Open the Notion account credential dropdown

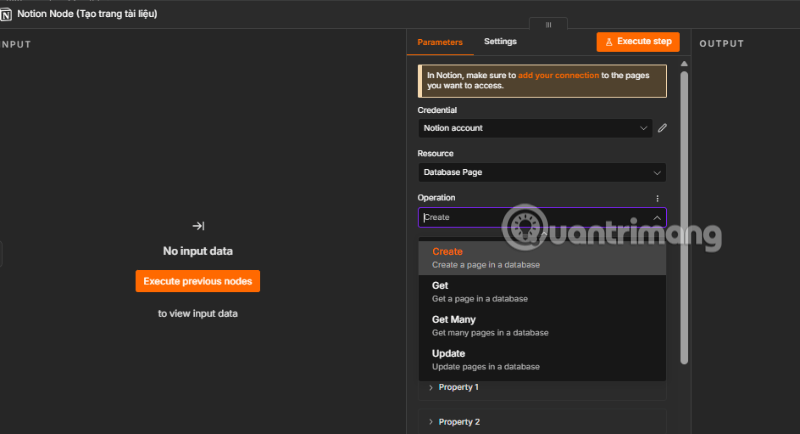535,128
